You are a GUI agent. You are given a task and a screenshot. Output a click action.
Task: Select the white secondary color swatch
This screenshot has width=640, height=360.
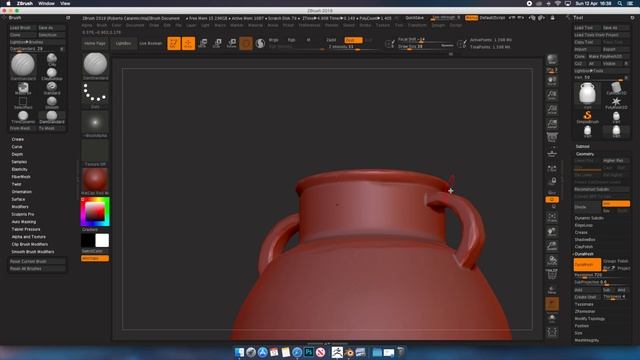point(102,240)
